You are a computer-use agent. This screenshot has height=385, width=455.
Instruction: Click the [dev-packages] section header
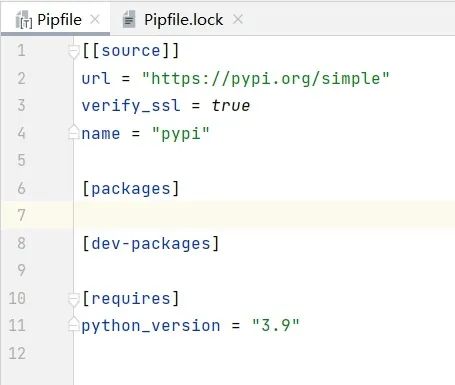151,244
